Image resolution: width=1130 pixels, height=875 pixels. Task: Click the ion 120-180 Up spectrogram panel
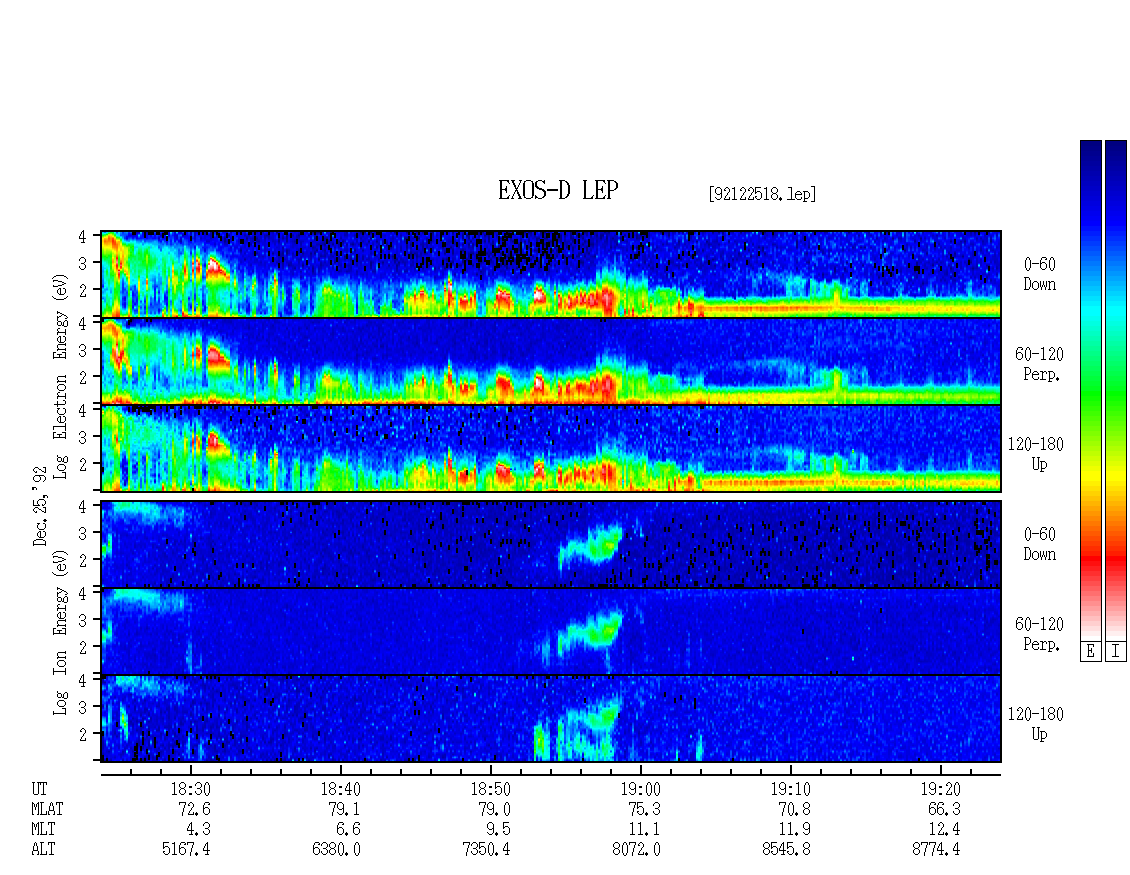(x=551, y=719)
